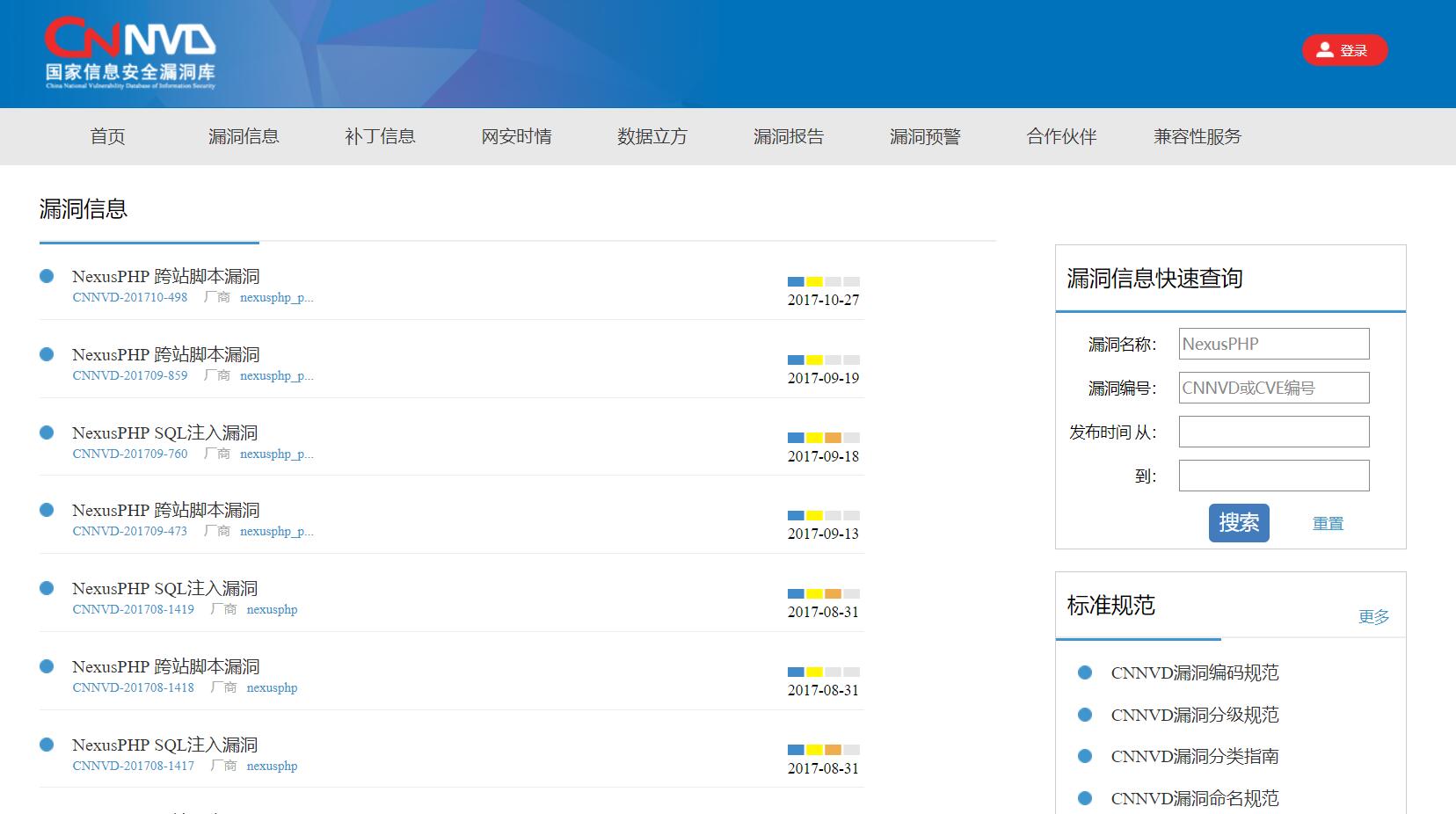
Task: Click the 发布时间 从 date field
Action: pos(1274,432)
